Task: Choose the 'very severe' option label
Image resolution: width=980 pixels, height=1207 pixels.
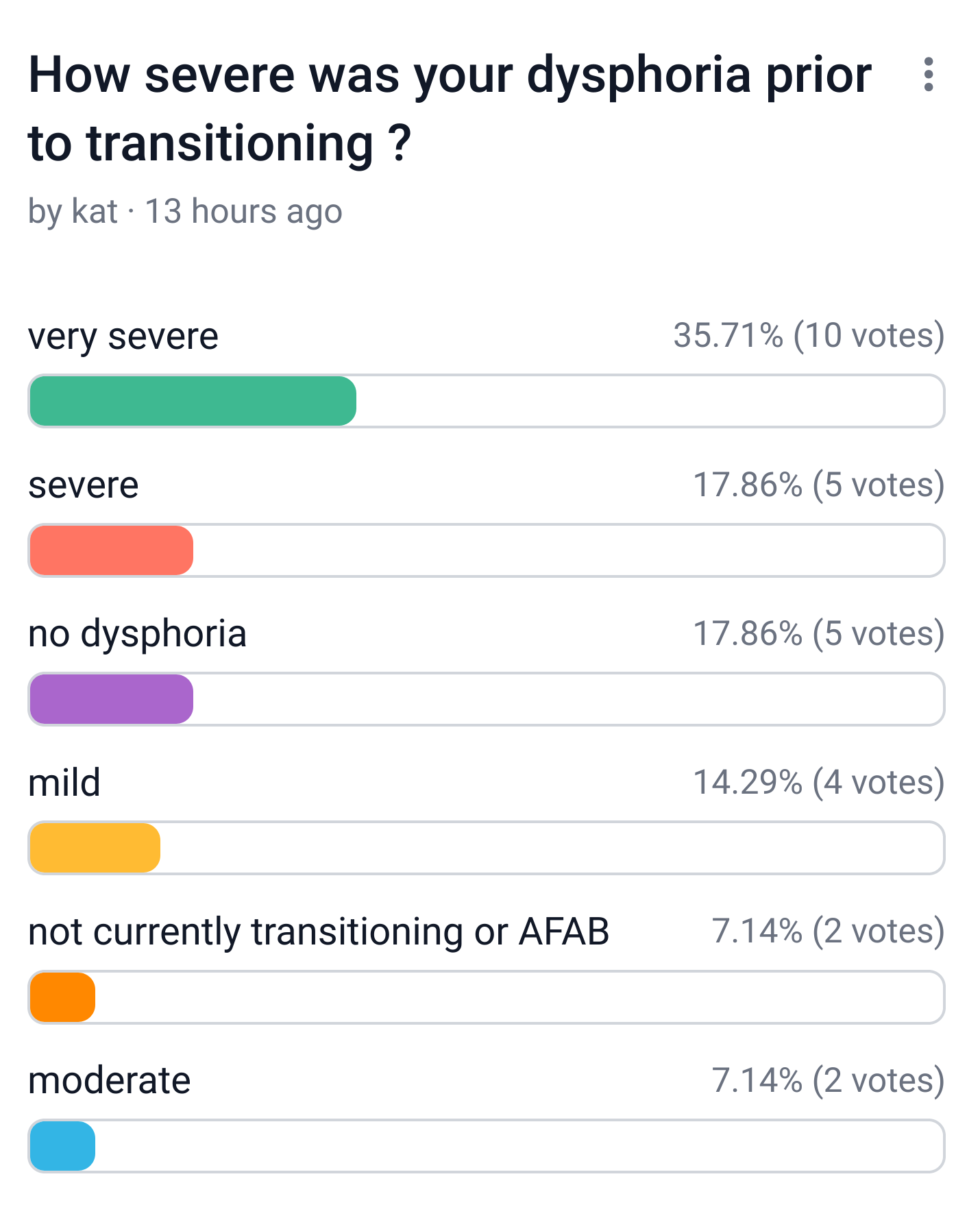Action: 123,337
